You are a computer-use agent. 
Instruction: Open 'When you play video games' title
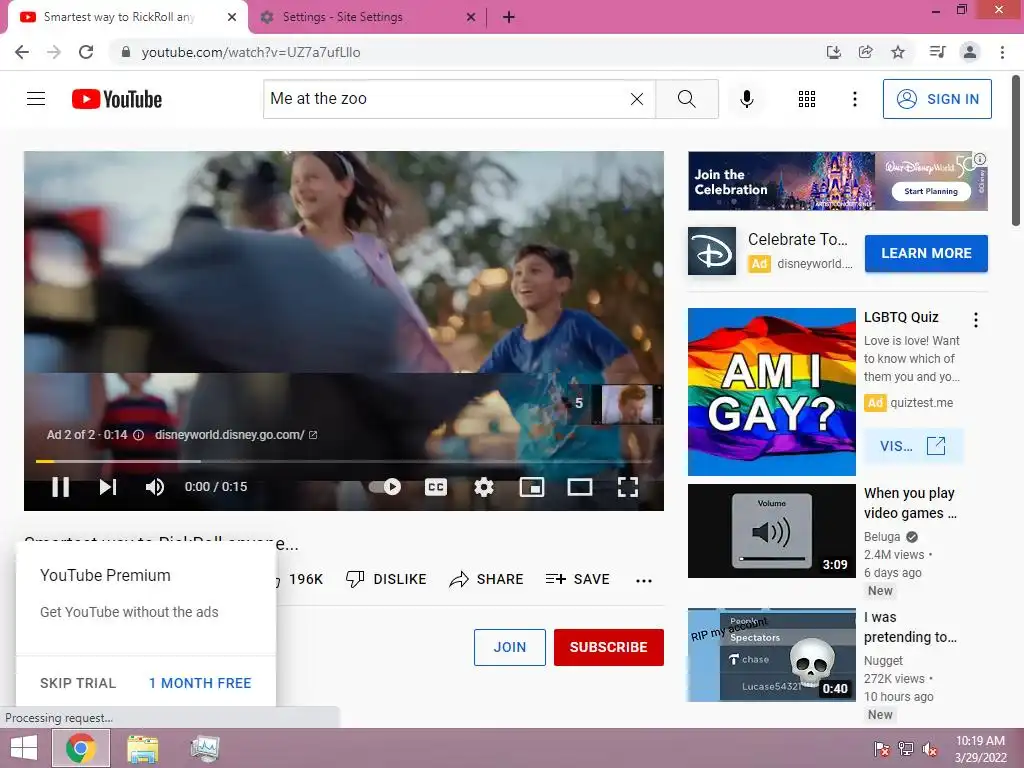coord(910,503)
